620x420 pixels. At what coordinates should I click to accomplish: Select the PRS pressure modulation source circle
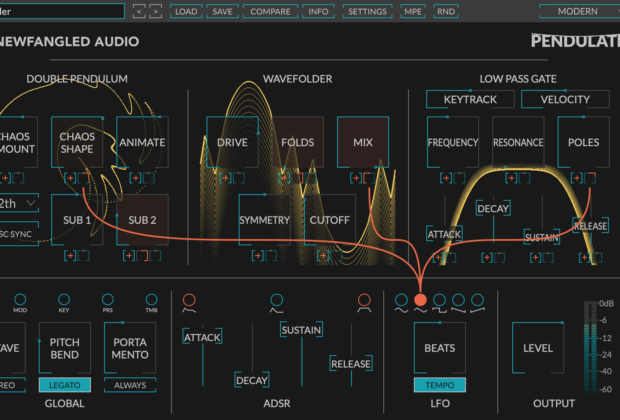pyautogui.click(x=108, y=299)
